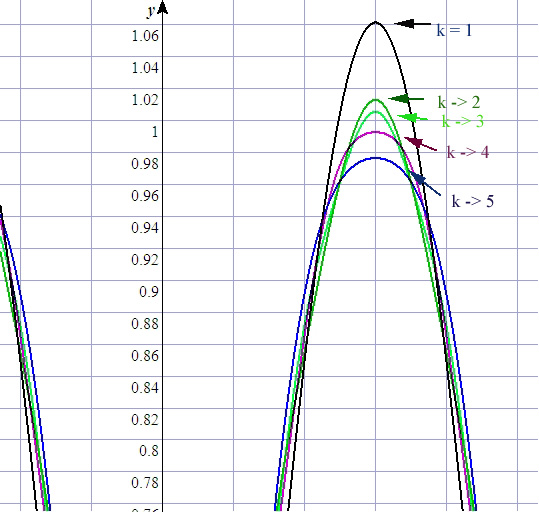Click the black arrow pointing to k = 1 peak
The image size is (539, 512).
click(x=412, y=24)
